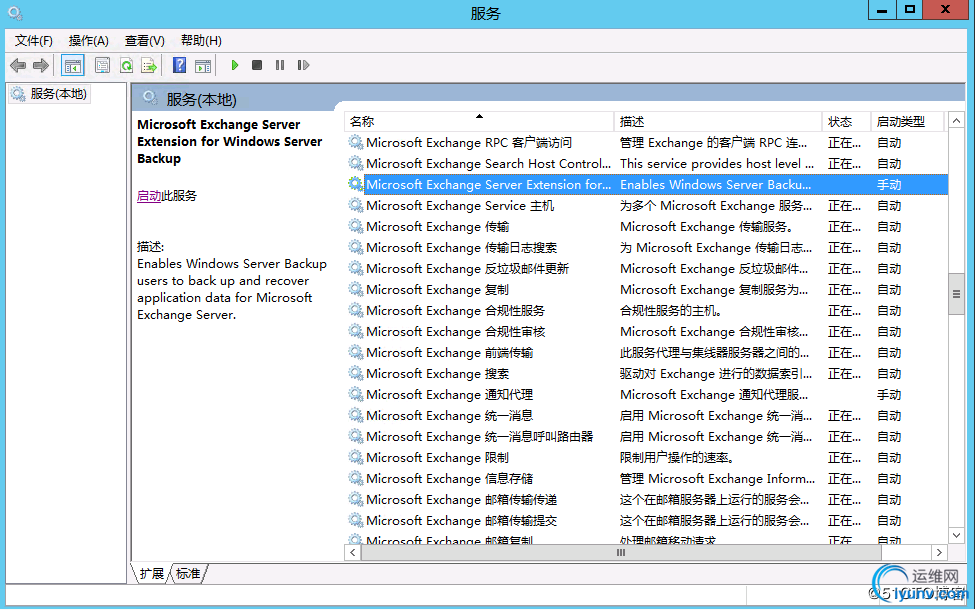
Task: Select the Microsoft Exchange 限制 service
Action: point(646,458)
